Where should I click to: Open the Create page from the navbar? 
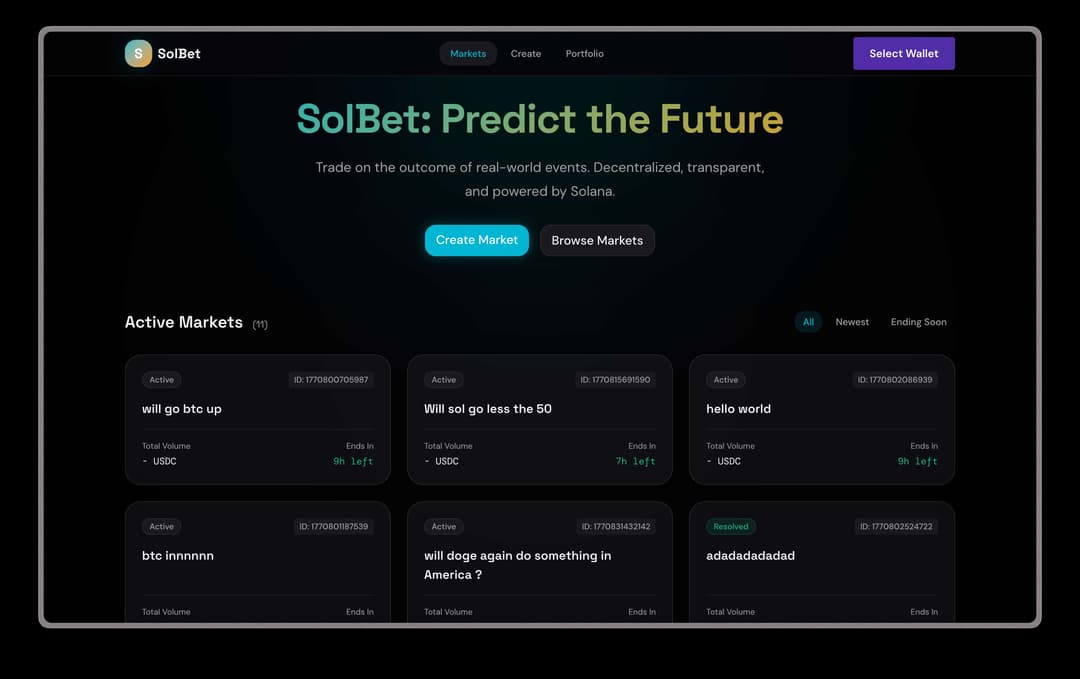526,53
